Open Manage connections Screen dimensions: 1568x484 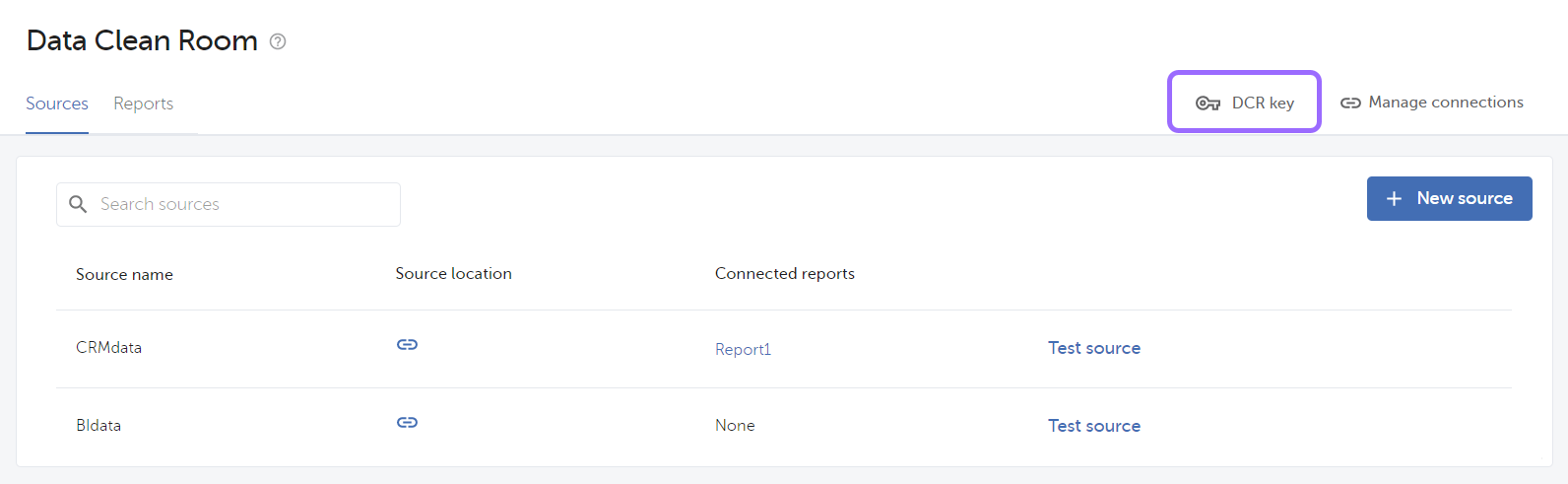click(x=1445, y=103)
